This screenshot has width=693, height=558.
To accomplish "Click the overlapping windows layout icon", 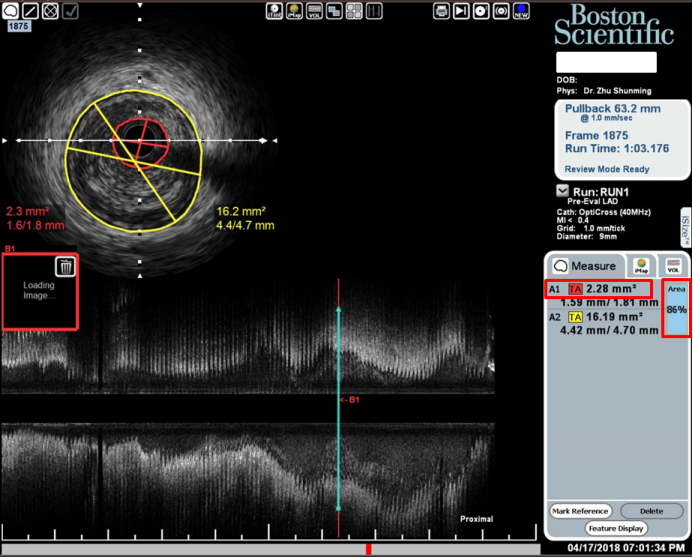I will (334, 11).
